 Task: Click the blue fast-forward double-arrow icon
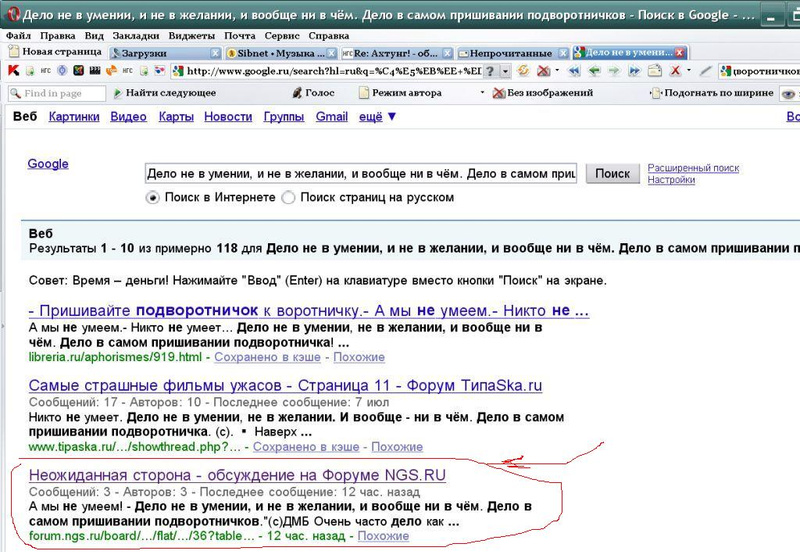pos(630,71)
